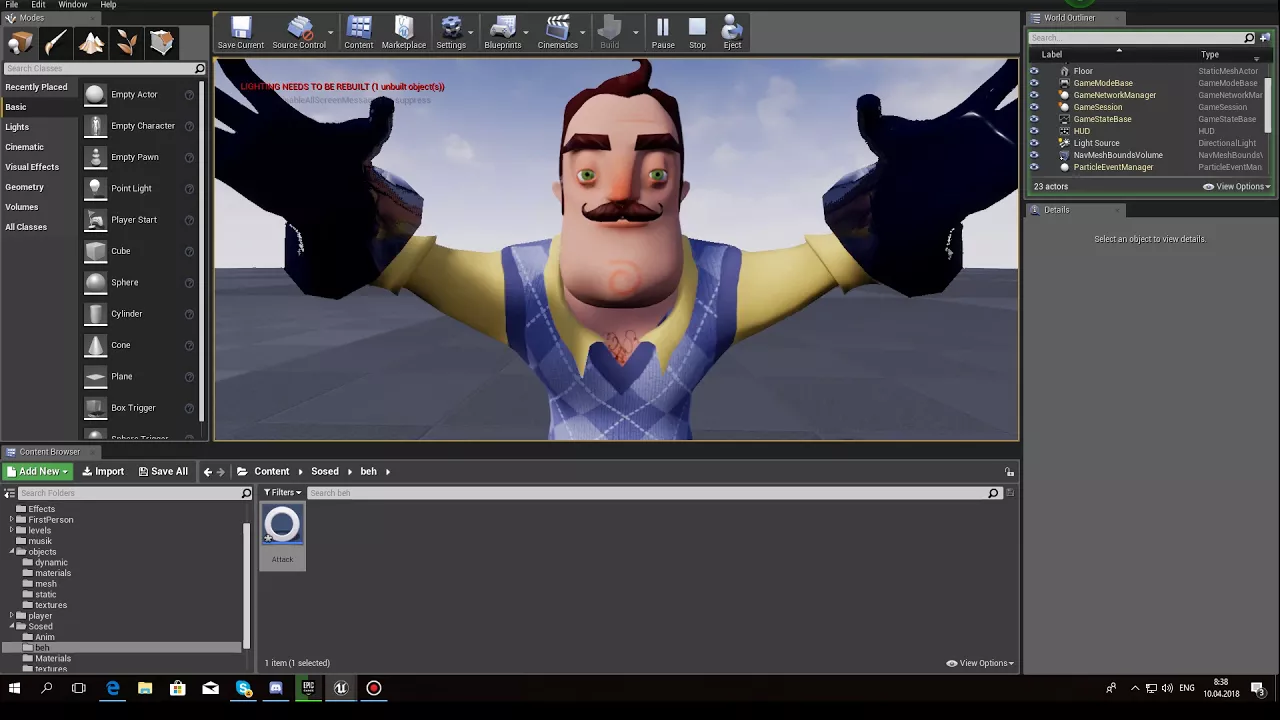
Task: Stop the play session
Action: 697,32
